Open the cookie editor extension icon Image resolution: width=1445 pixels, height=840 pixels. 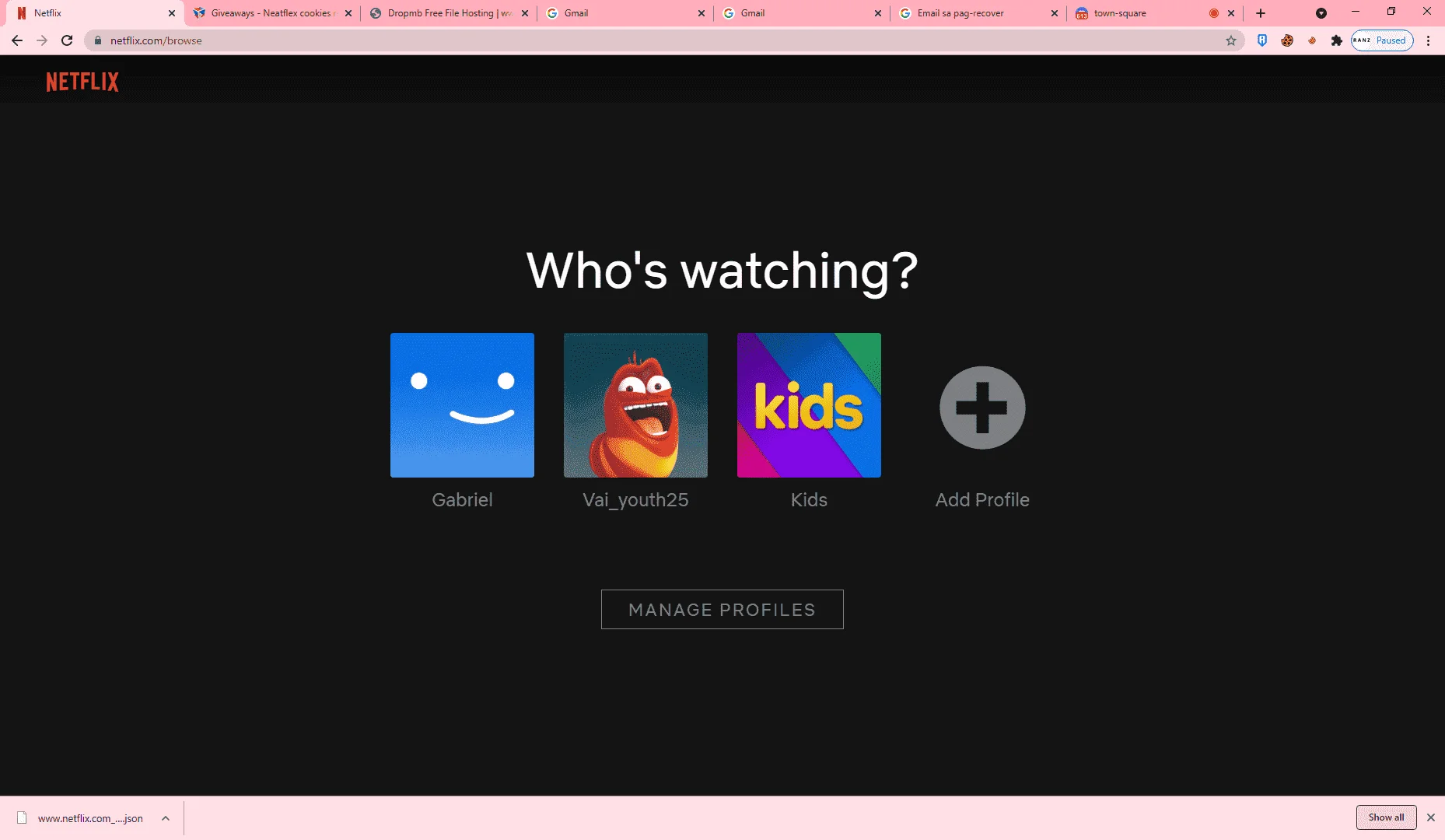click(x=1287, y=40)
